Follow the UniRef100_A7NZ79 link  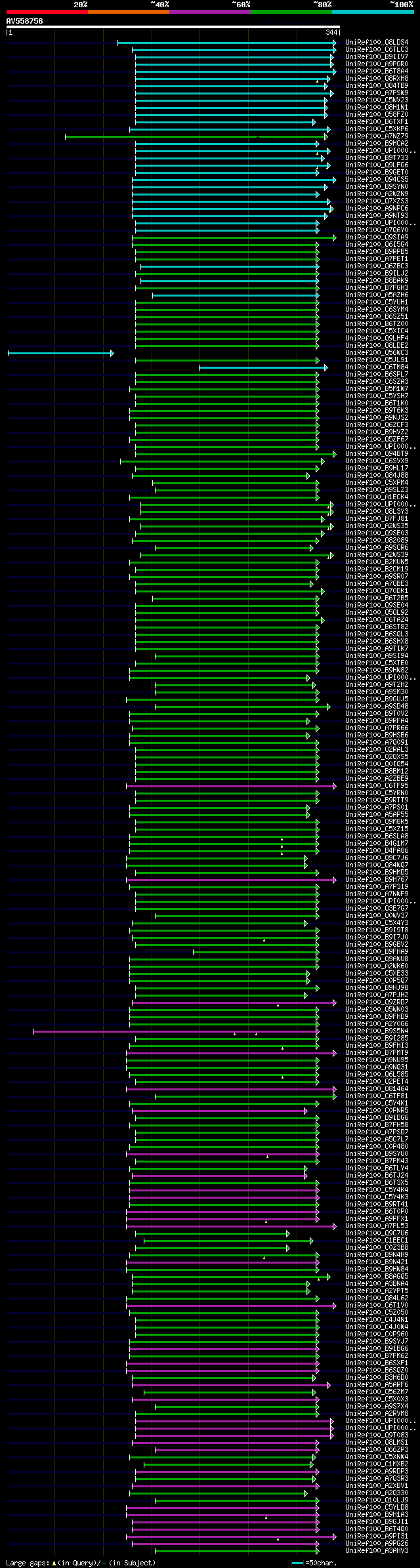[x=377, y=136]
